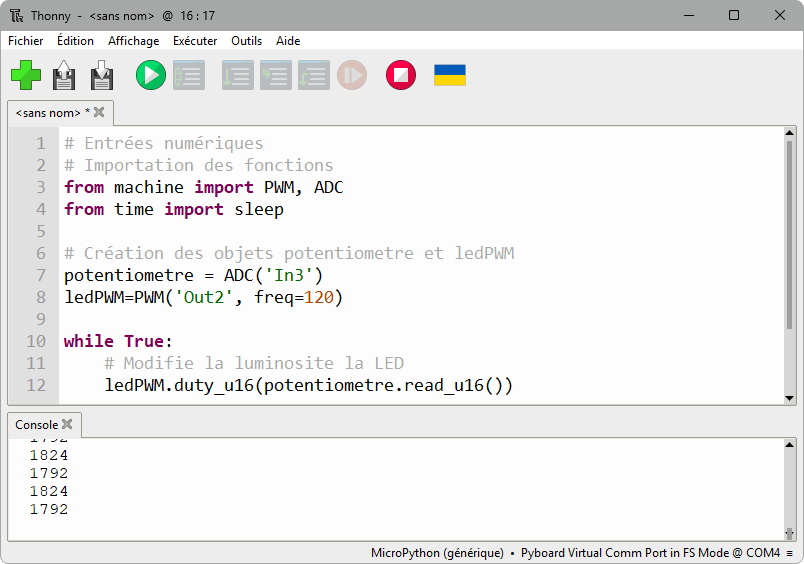This screenshot has width=804, height=564.
Task: Click line number 12 in the gutter
Action: pyautogui.click(x=36, y=385)
